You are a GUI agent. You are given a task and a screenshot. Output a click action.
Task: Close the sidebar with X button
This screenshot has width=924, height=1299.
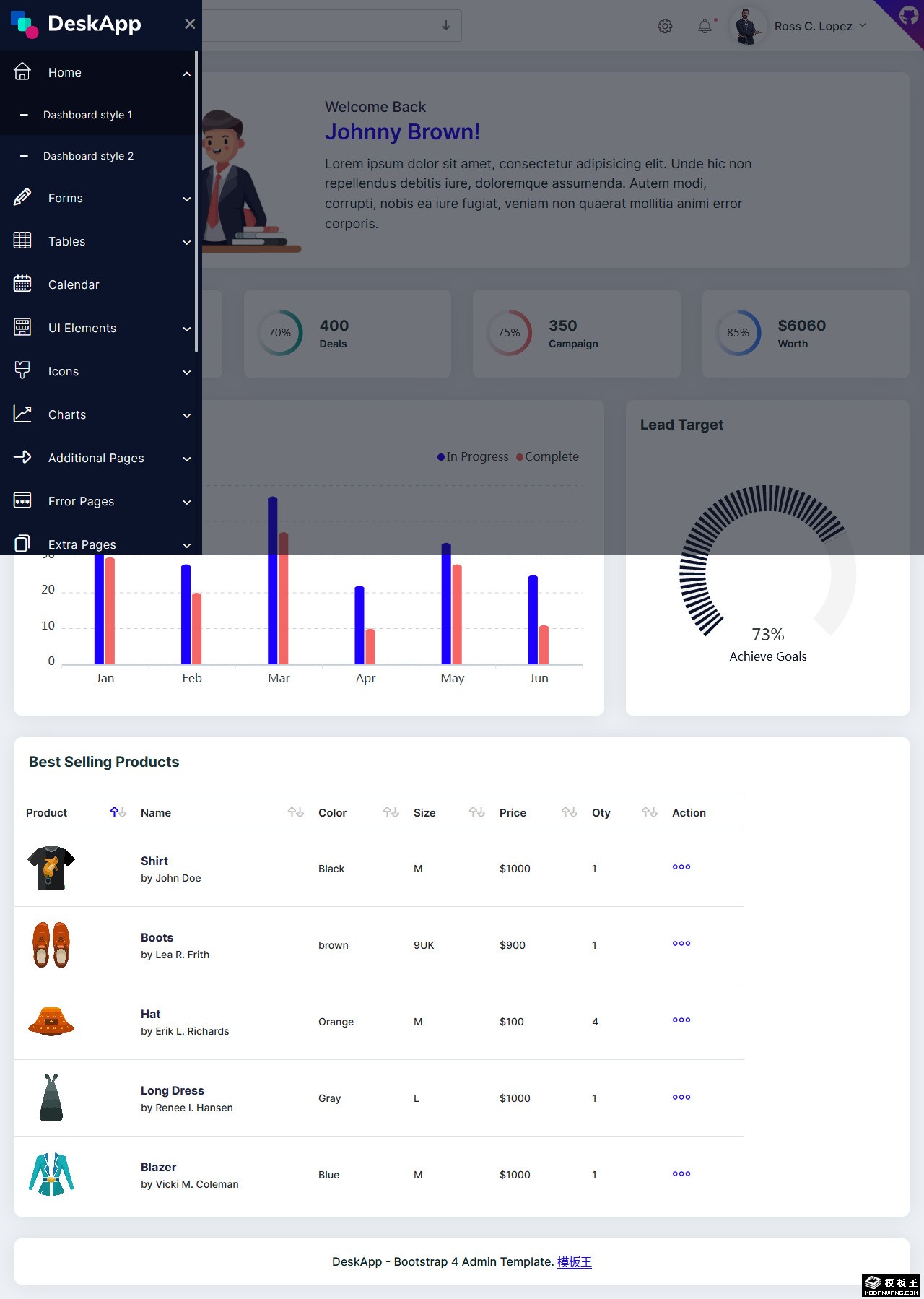click(x=190, y=24)
